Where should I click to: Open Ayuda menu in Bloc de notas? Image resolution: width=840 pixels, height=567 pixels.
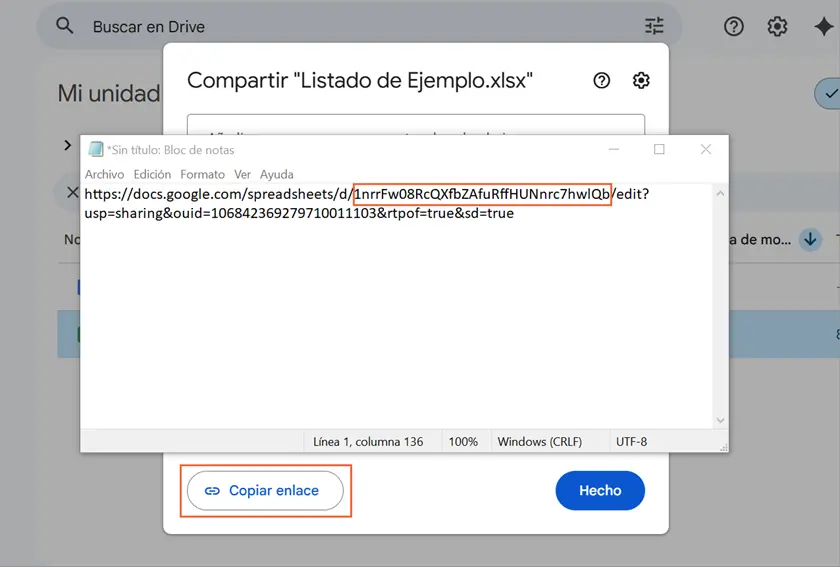point(276,174)
